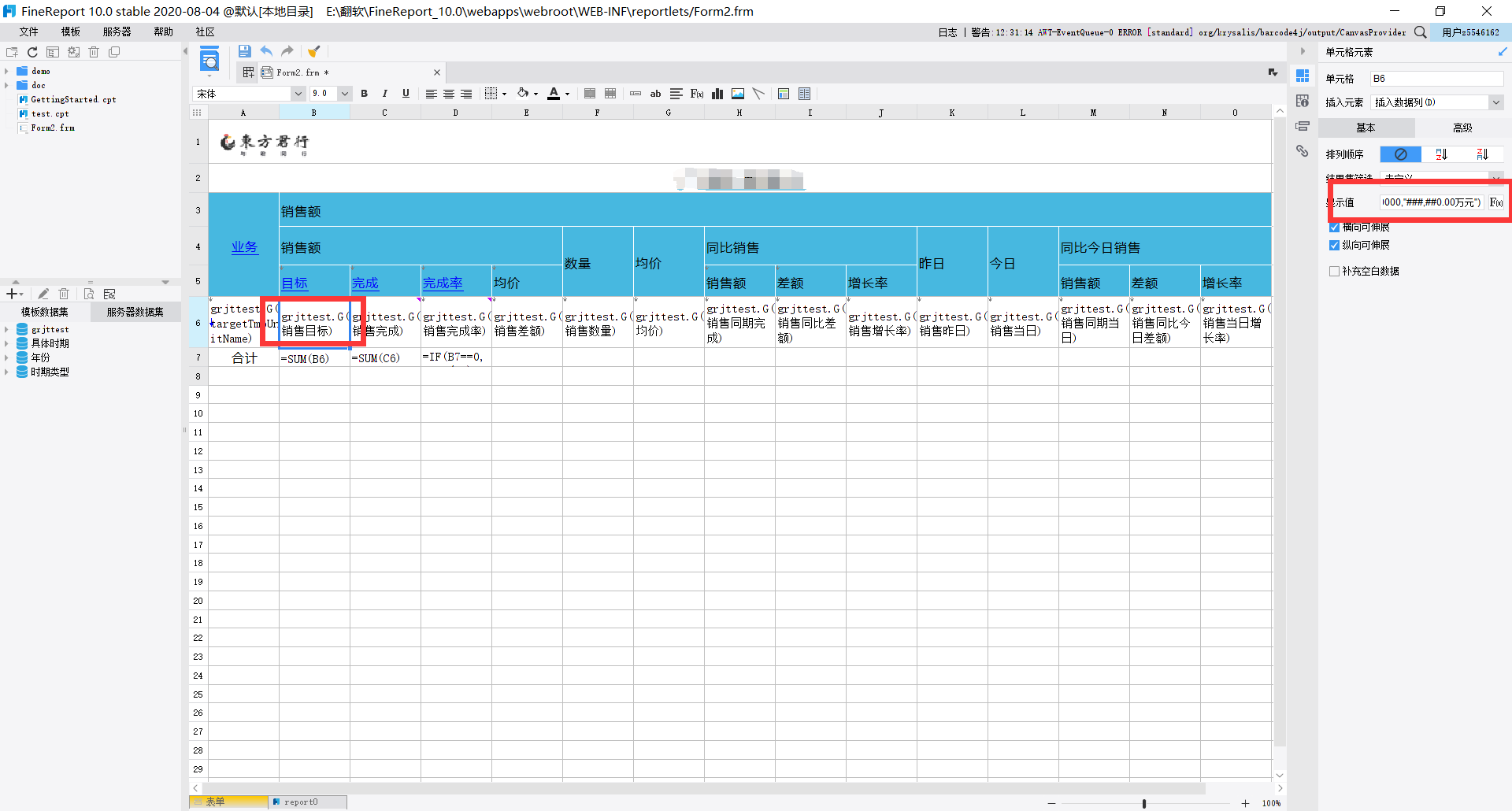The image size is (1512, 811).
Task: Click the new folder icon in file panel
Action: pos(12,52)
